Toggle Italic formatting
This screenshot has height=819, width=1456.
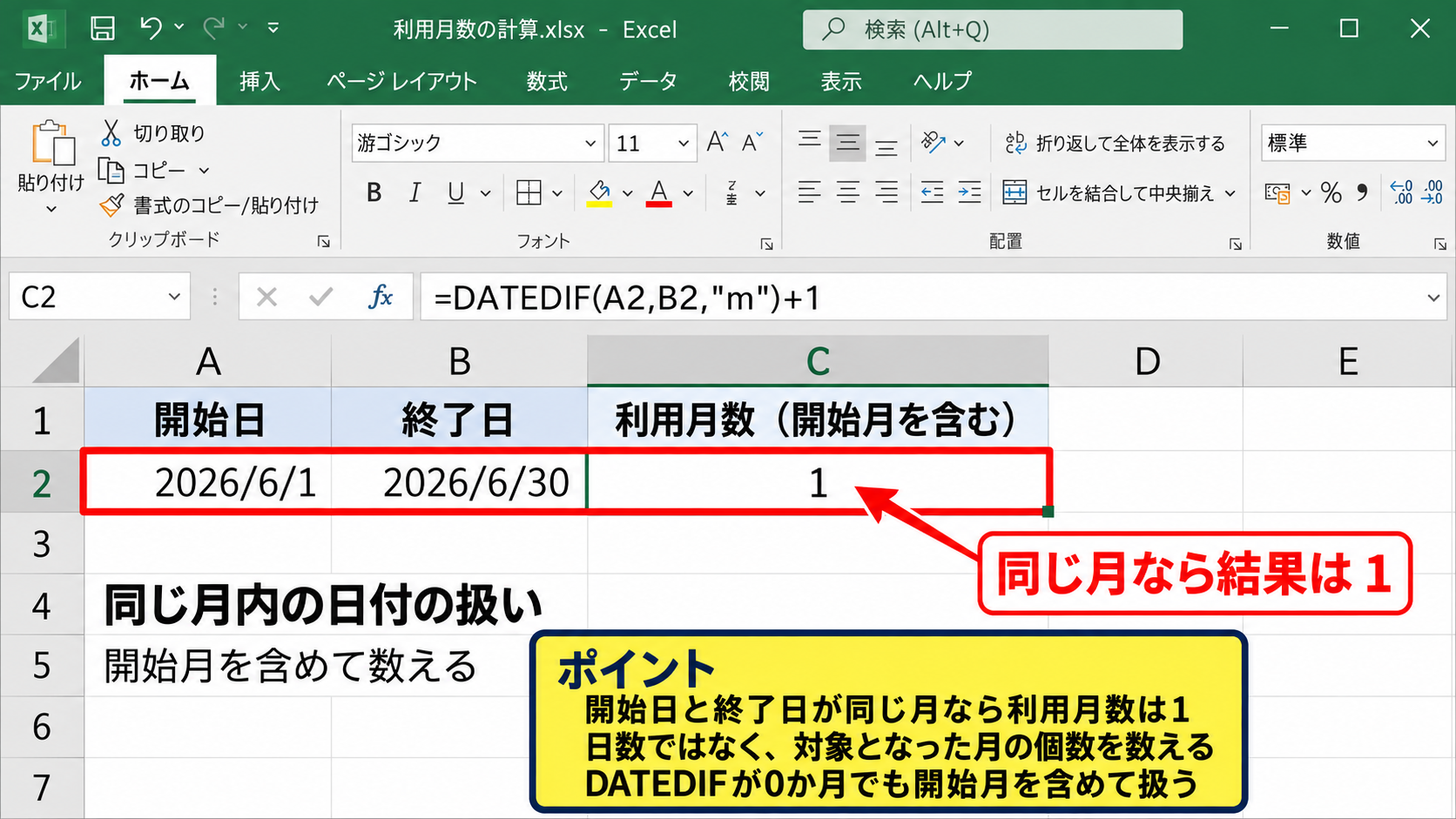[415, 192]
